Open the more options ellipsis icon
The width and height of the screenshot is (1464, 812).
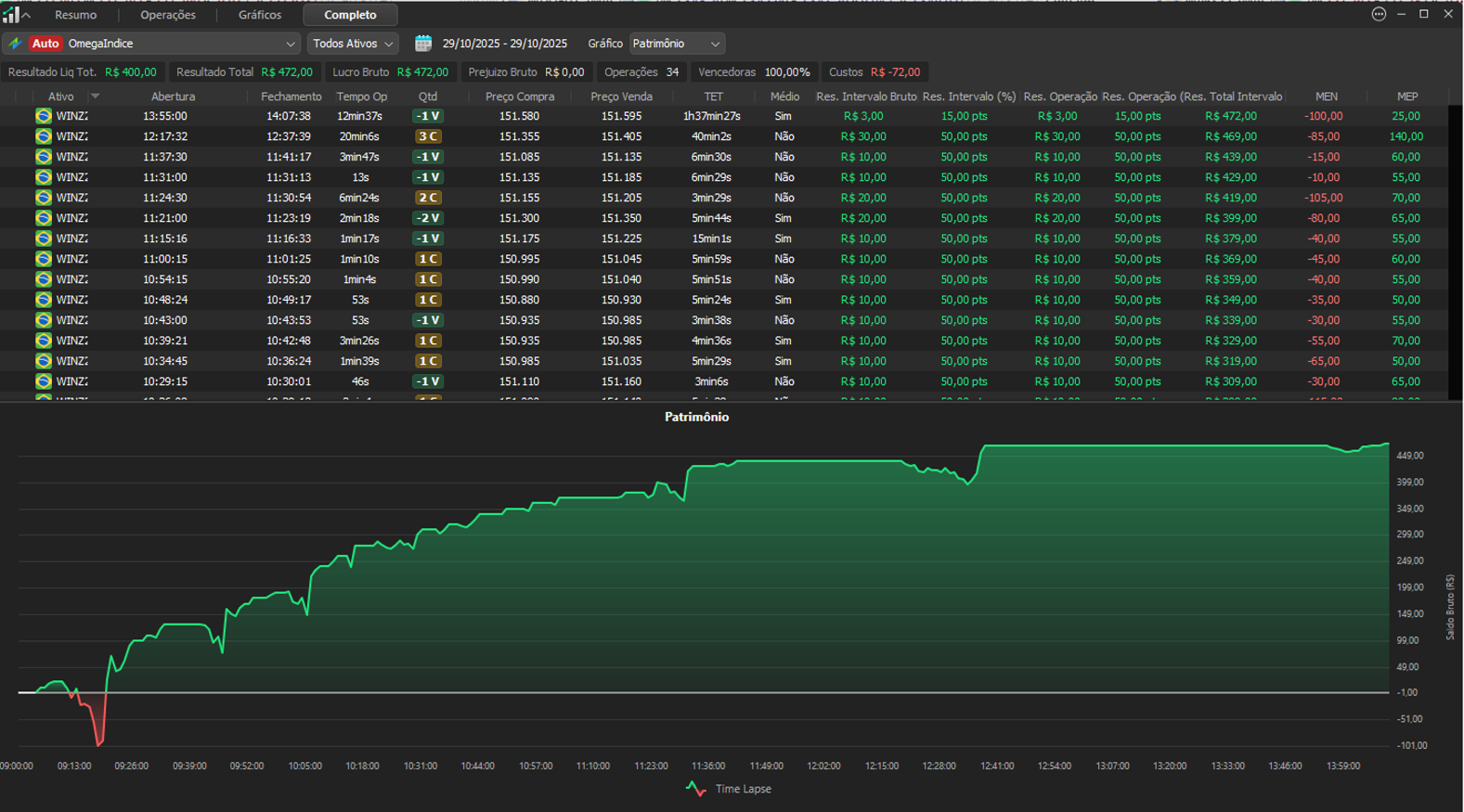pyautogui.click(x=1379, y=14)
